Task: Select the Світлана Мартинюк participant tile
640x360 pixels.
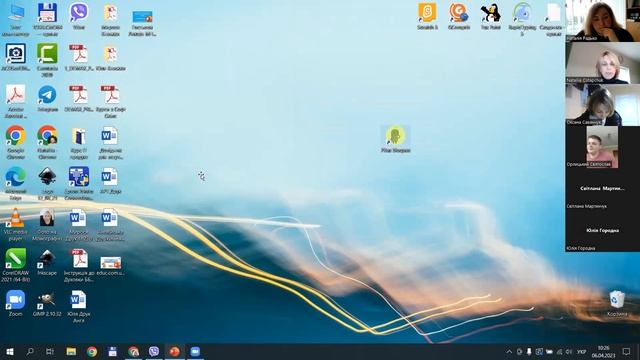Action: click(602, 189)
